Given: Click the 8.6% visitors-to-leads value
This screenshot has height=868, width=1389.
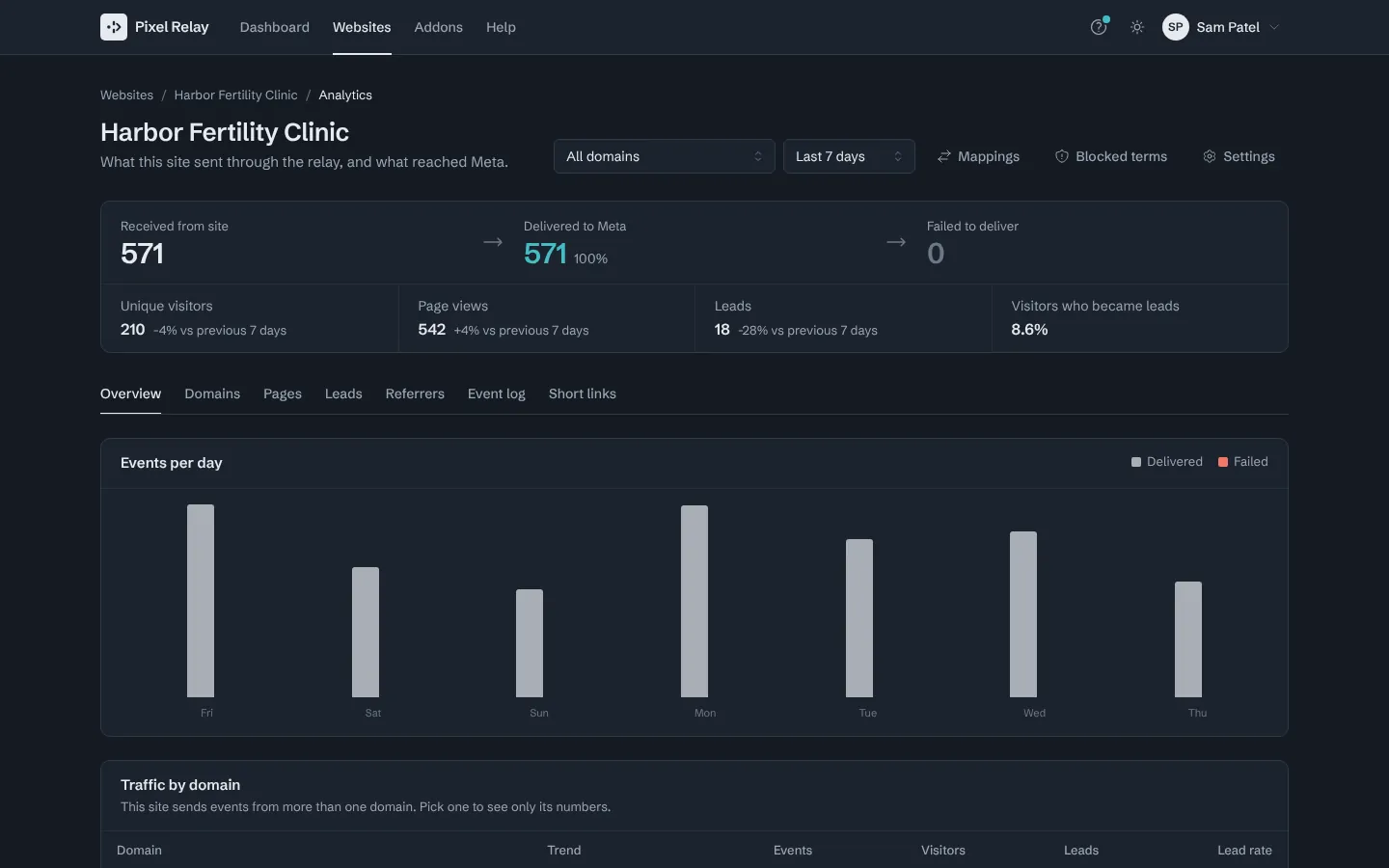Looking at the screenshot, I should [x=1029, y=330].
